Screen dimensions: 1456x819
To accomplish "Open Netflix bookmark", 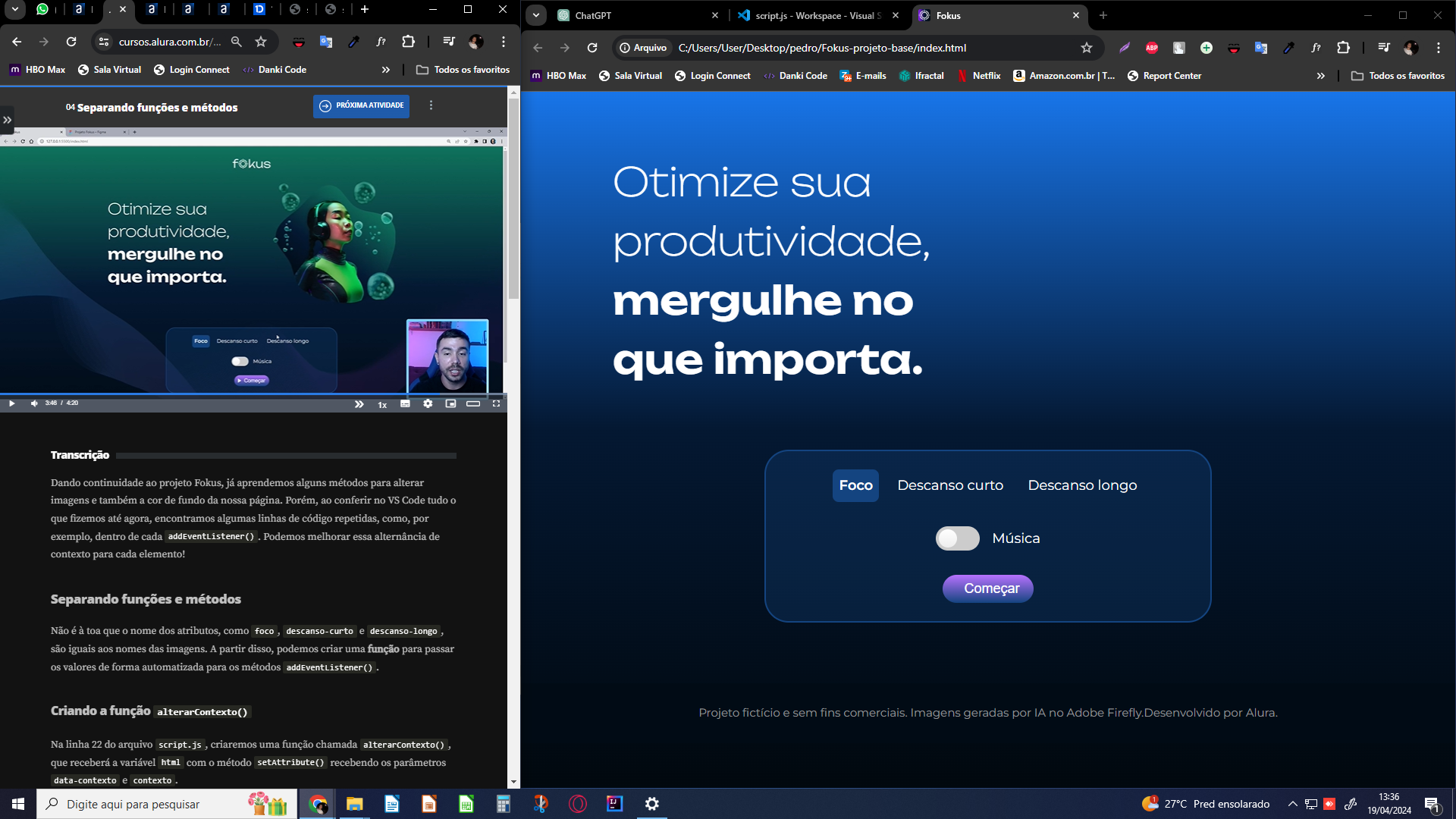I will [x=978, y=76].
